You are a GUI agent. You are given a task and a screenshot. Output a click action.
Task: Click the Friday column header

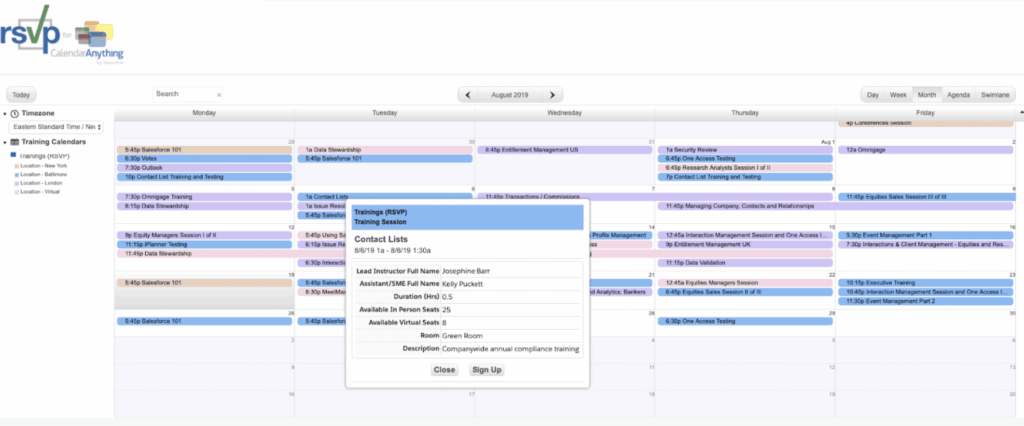(925, 113)
